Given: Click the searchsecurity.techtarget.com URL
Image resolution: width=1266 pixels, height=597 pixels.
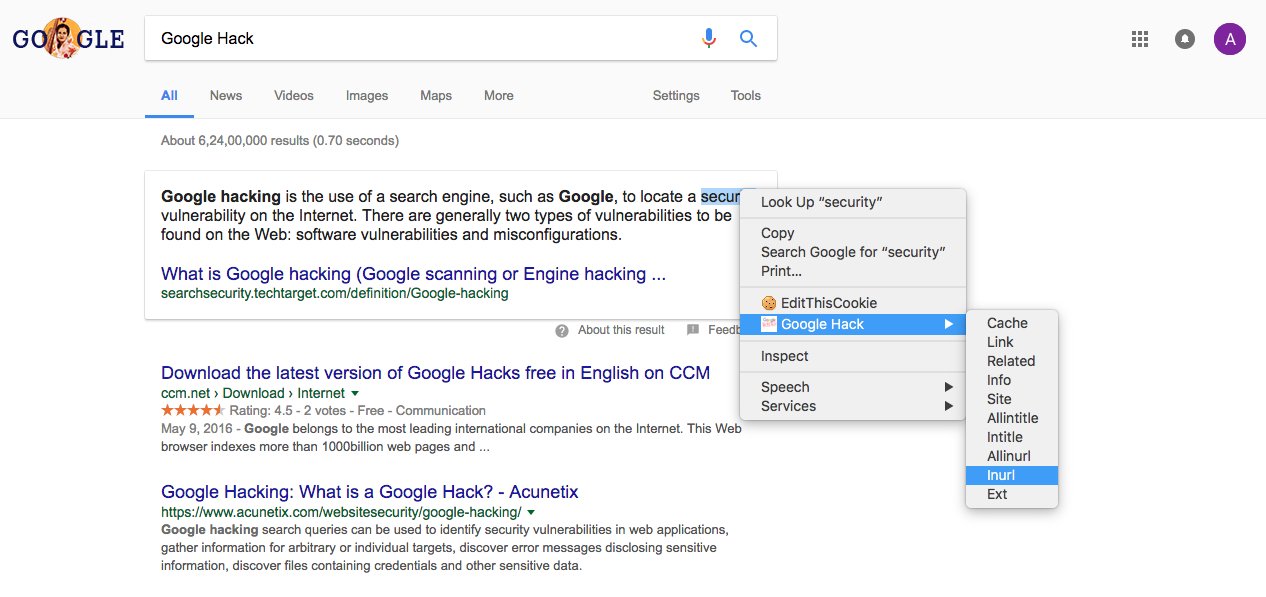Looking at the screenshot, I should click(335, 294).
